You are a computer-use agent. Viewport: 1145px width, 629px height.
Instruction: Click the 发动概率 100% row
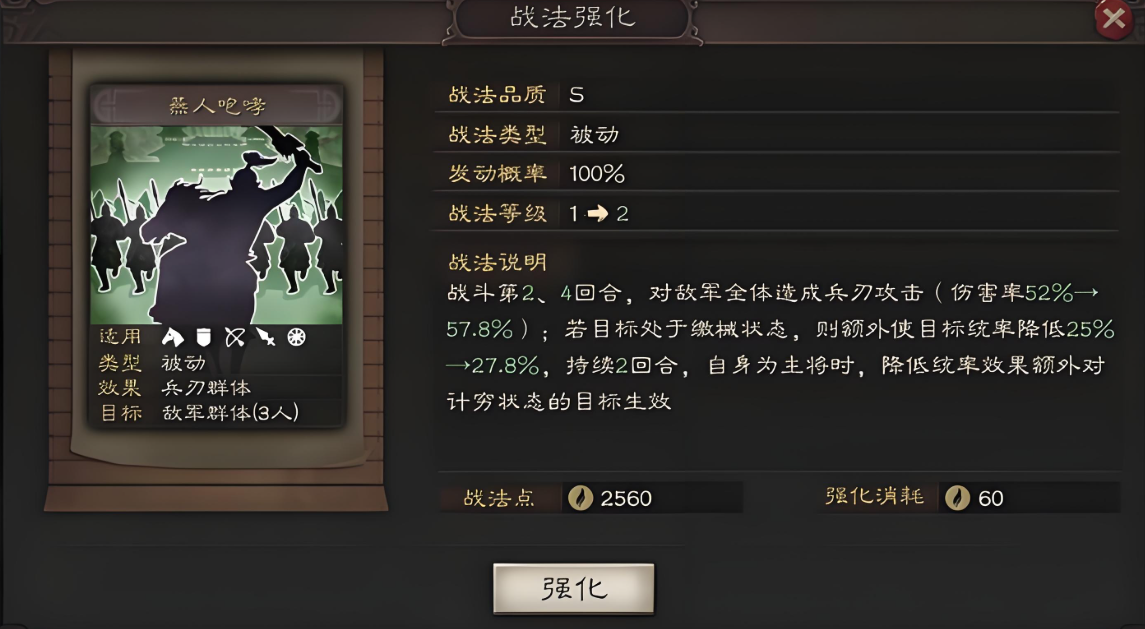coord(777,174)
